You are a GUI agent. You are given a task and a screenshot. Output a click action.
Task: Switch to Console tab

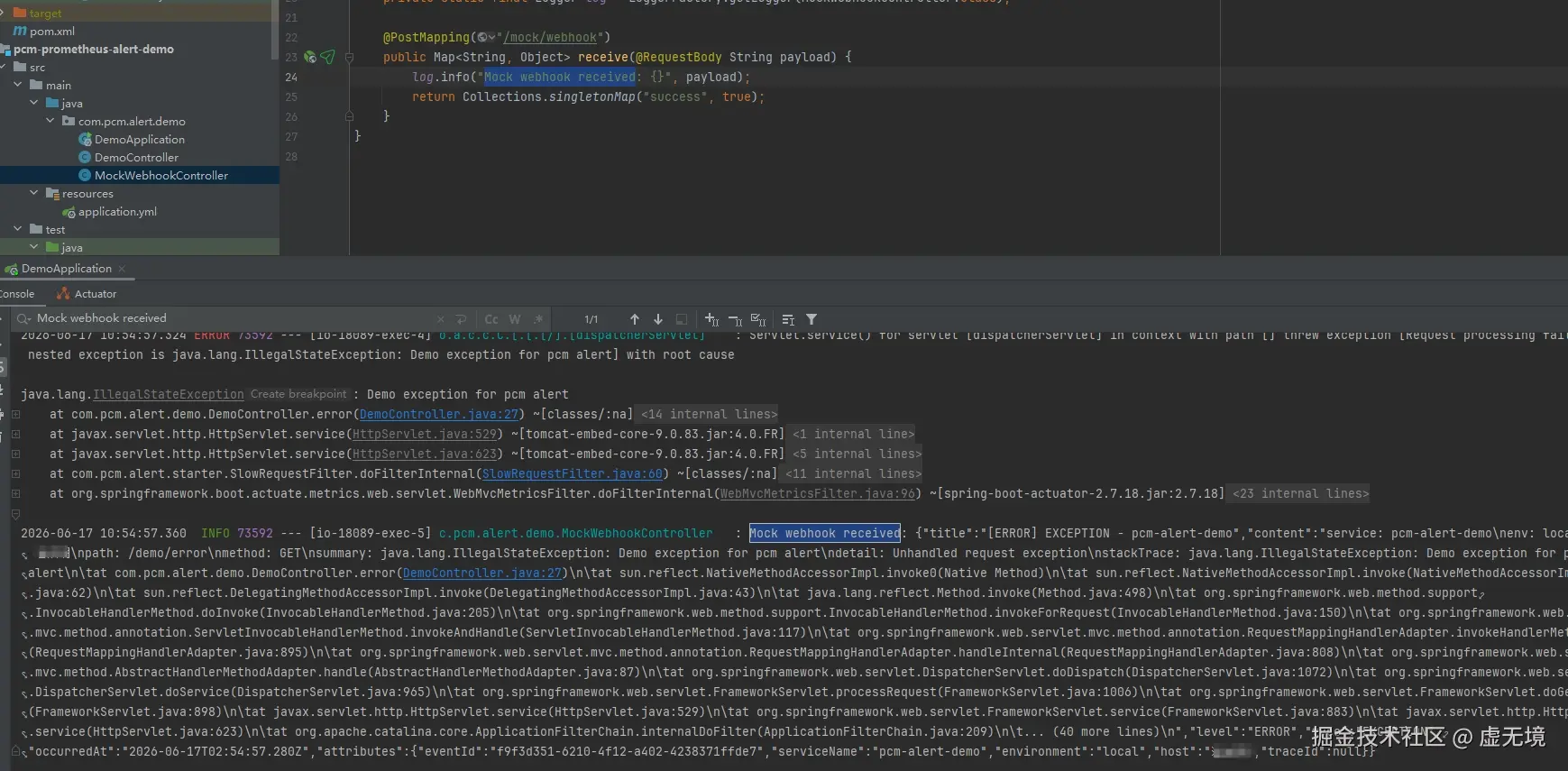(16, 294)
